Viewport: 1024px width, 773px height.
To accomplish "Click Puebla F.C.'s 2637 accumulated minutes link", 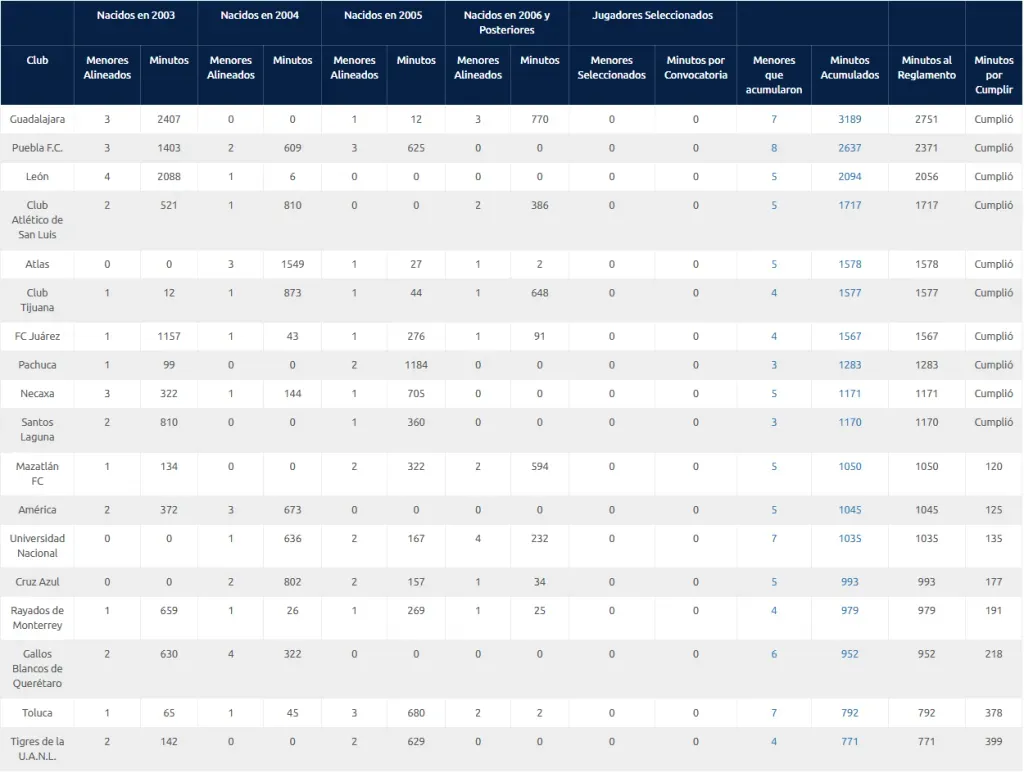I will point(849,148).
